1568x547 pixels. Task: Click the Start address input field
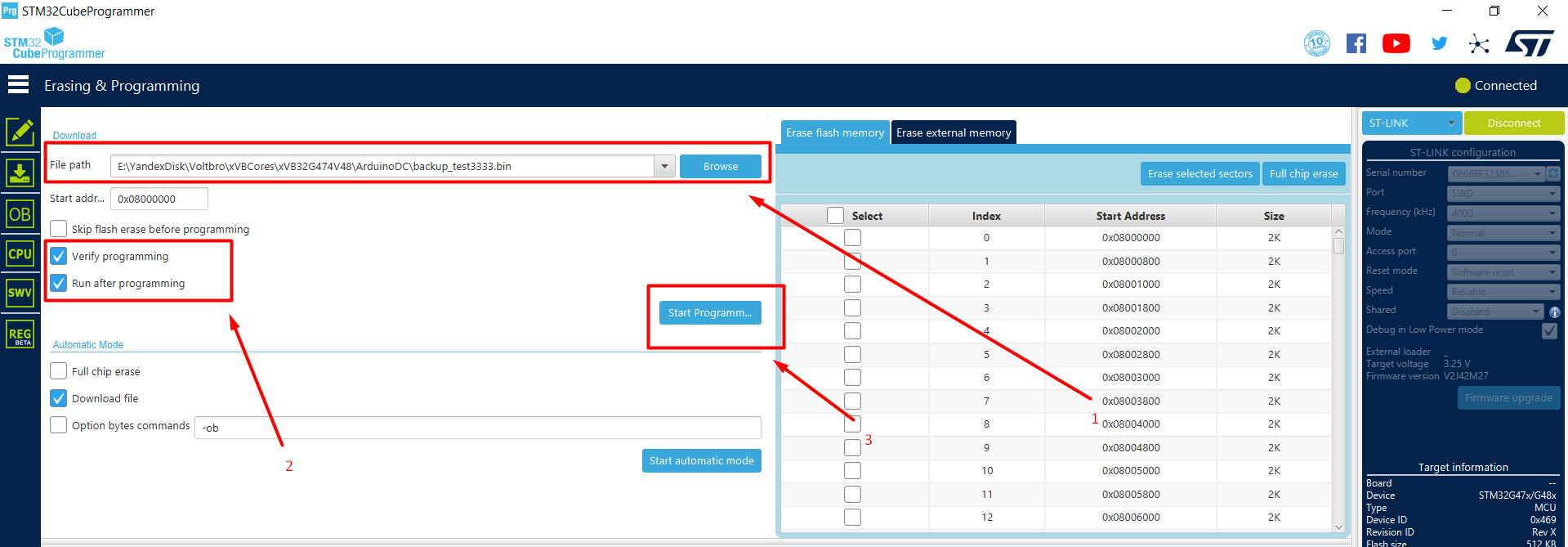point(159,199)
